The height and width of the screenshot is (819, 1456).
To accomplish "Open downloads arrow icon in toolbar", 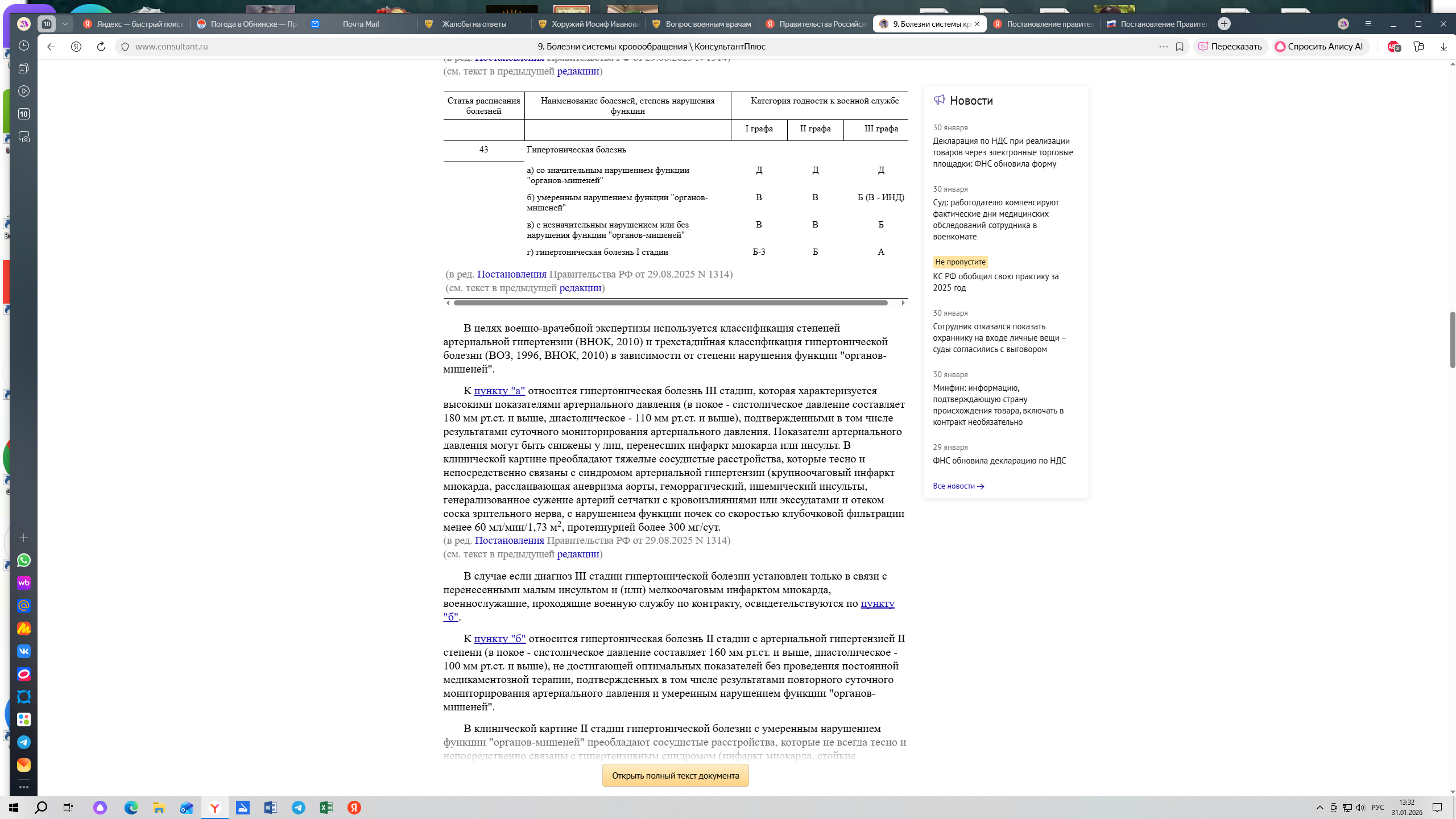I will click(1443, 47).
